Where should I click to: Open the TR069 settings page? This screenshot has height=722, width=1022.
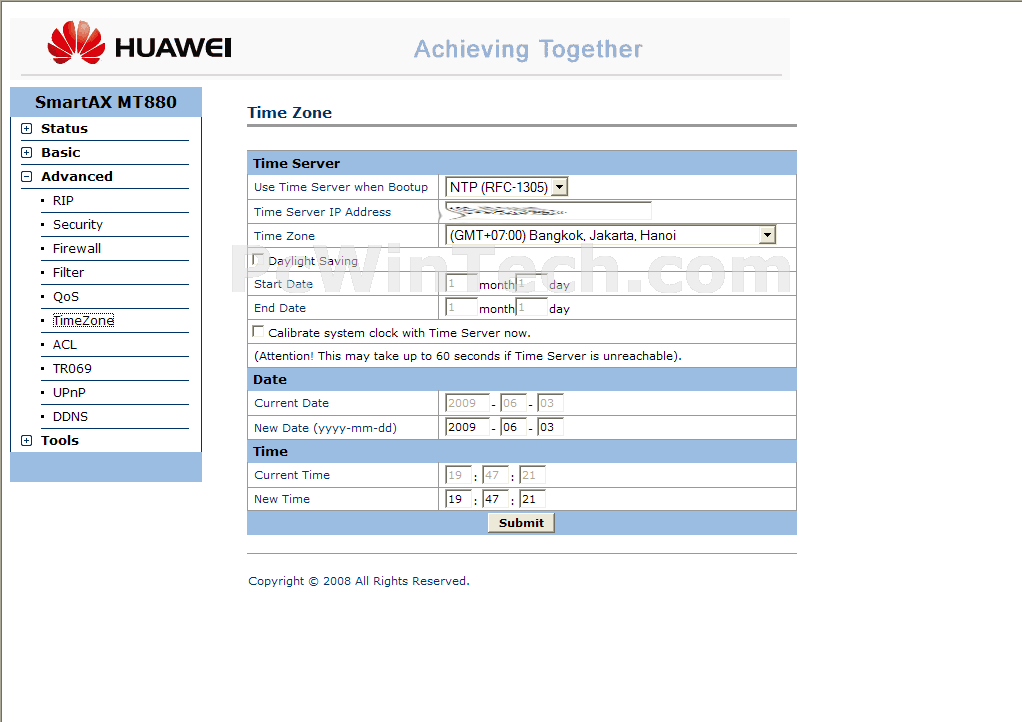click(72, 369)
